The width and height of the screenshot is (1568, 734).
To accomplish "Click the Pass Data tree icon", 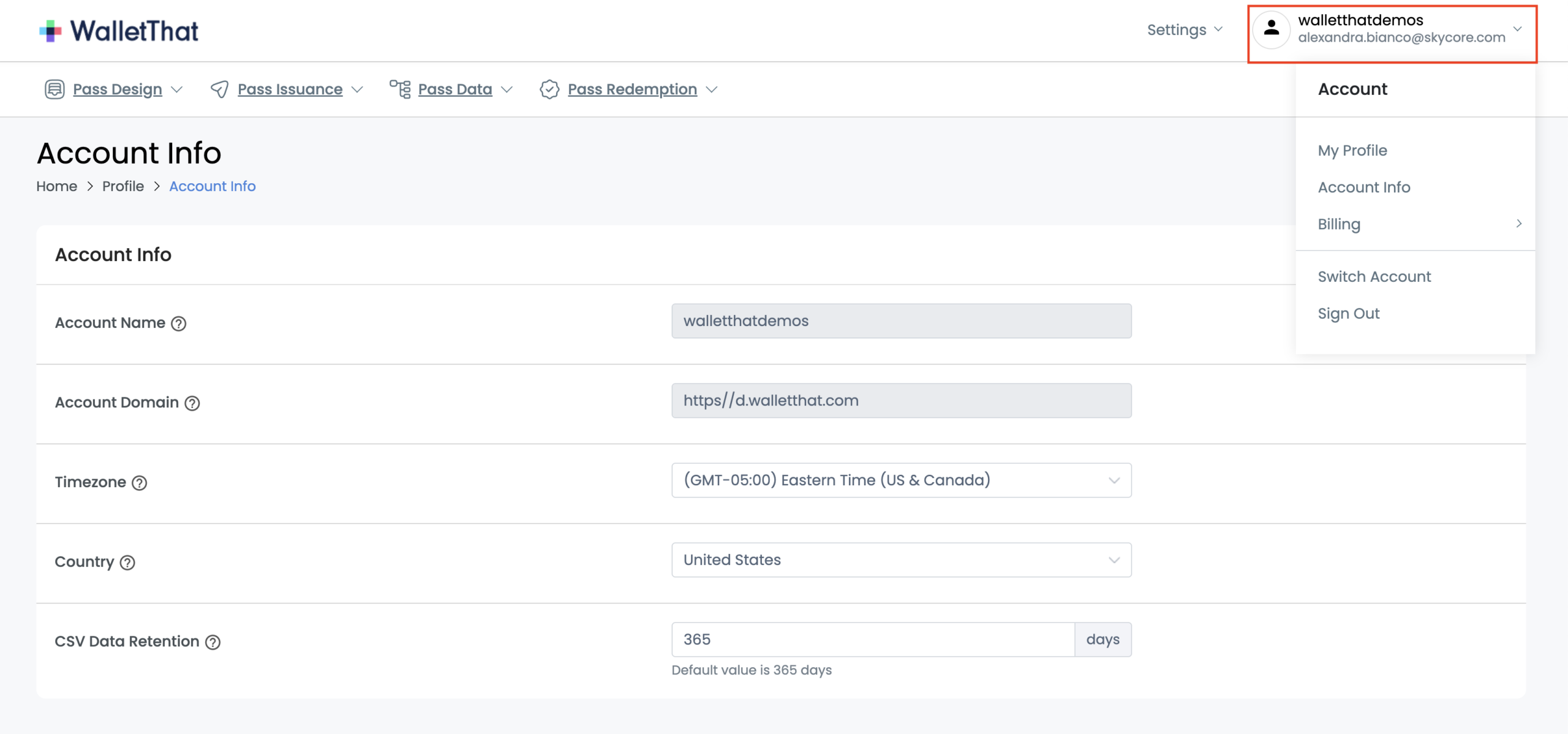I will 400,89.
